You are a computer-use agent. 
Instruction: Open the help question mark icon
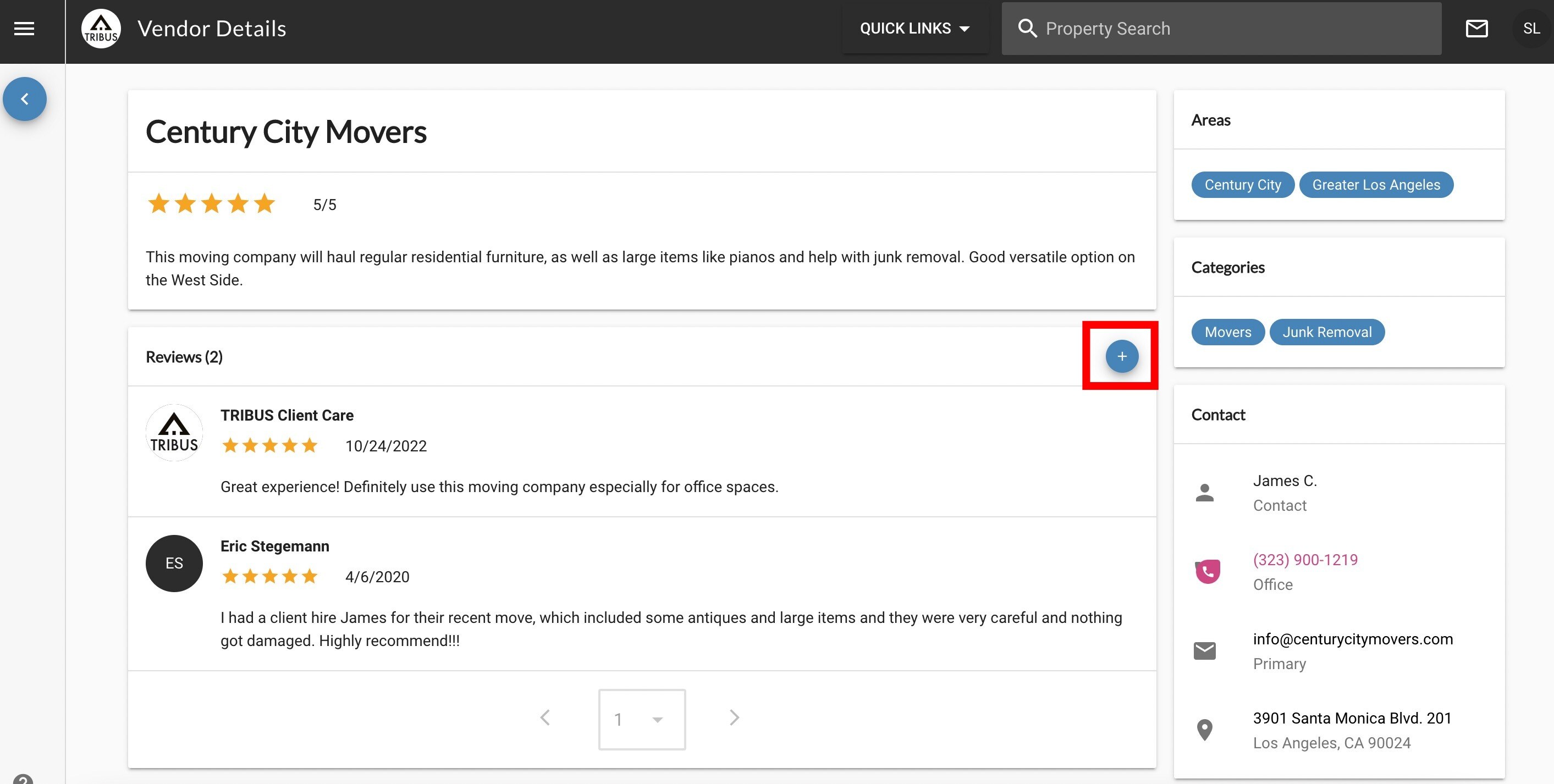[23, 779]
